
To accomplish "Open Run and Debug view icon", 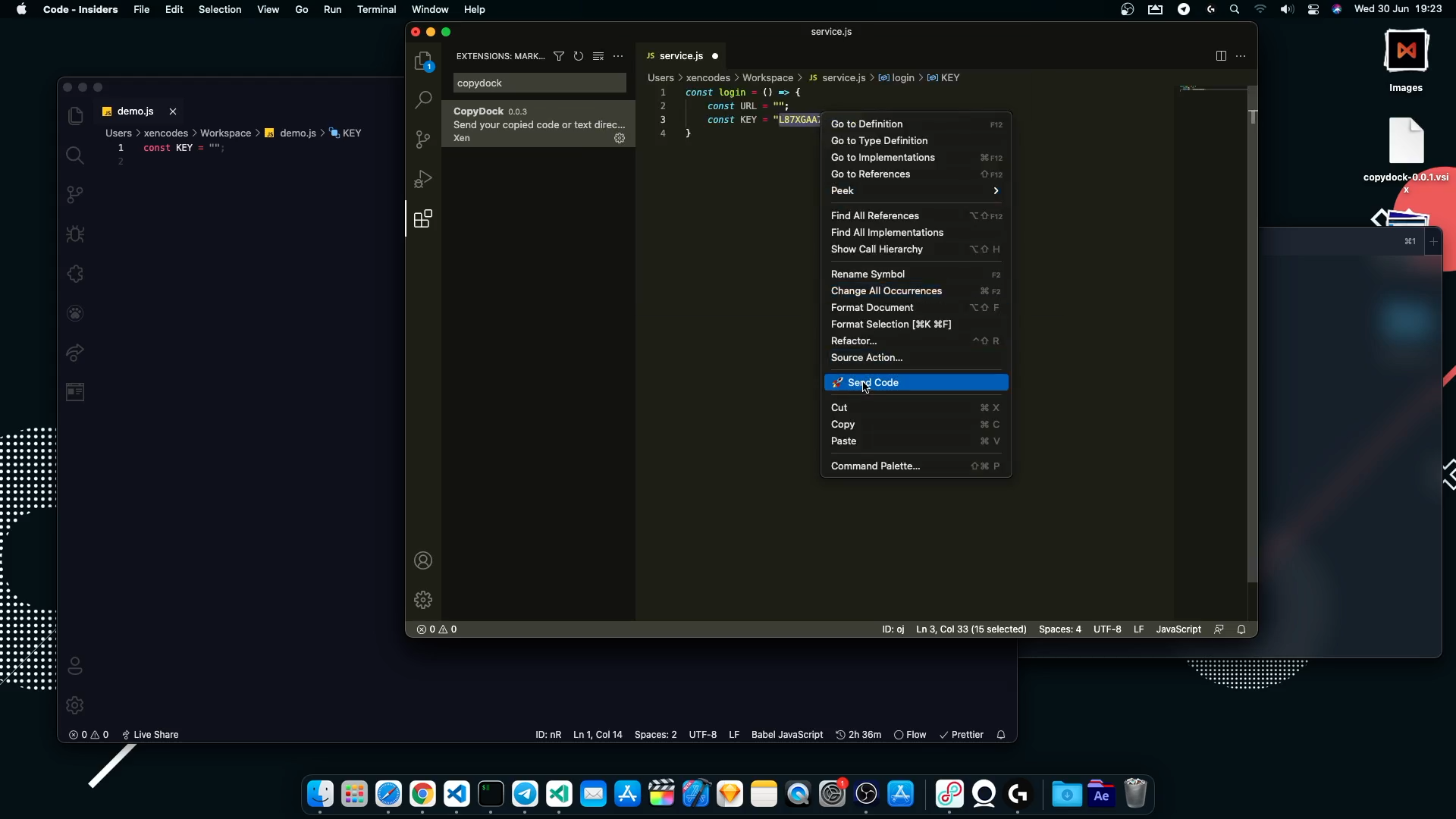I will (x=423, y=179).
